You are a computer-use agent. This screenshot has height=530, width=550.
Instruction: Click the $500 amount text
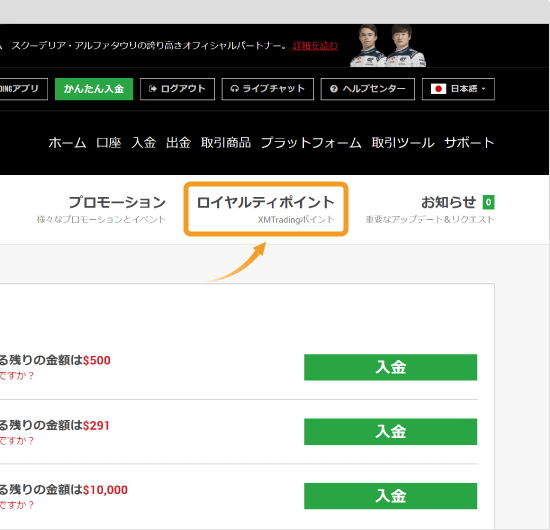[97, 360]
